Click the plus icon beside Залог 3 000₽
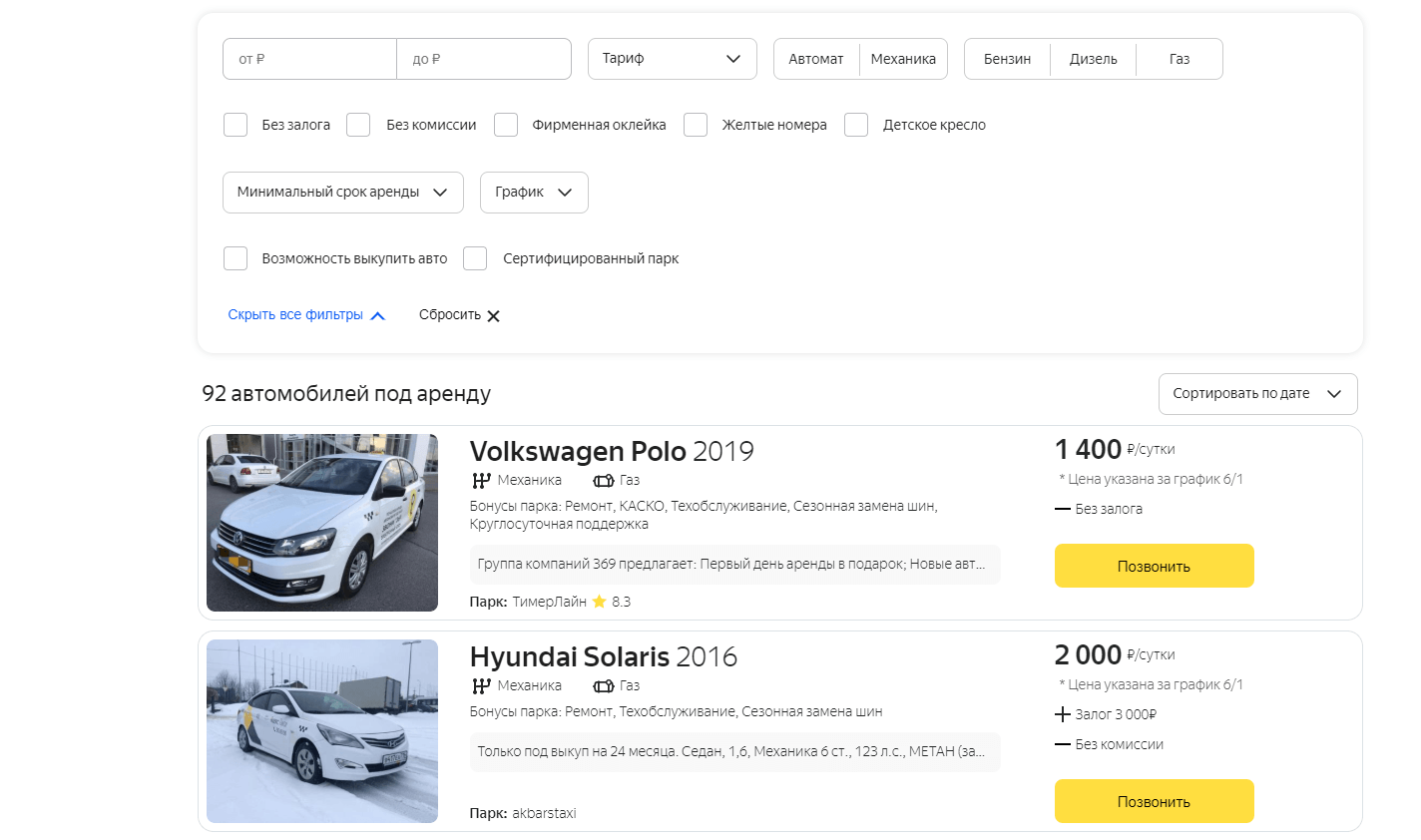 [x=1063, y=714]
